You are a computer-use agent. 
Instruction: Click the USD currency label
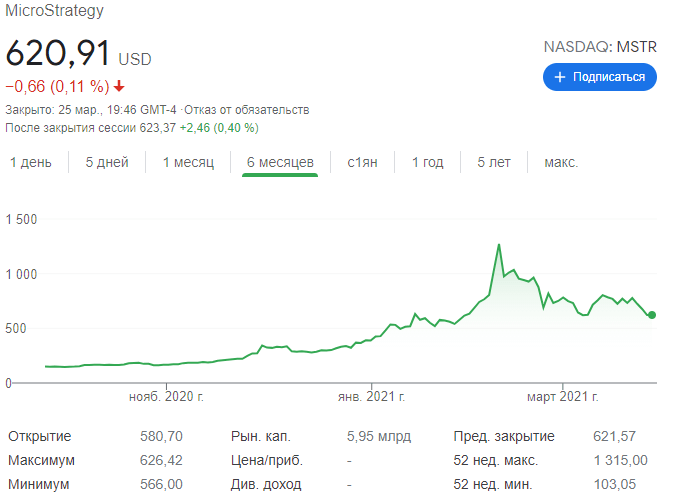click(x=135, y=59)
